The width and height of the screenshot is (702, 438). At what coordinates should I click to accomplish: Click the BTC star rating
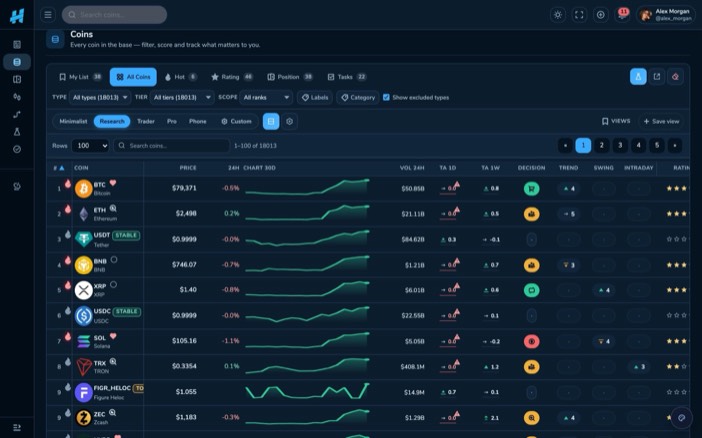click(x=676, y=189)
